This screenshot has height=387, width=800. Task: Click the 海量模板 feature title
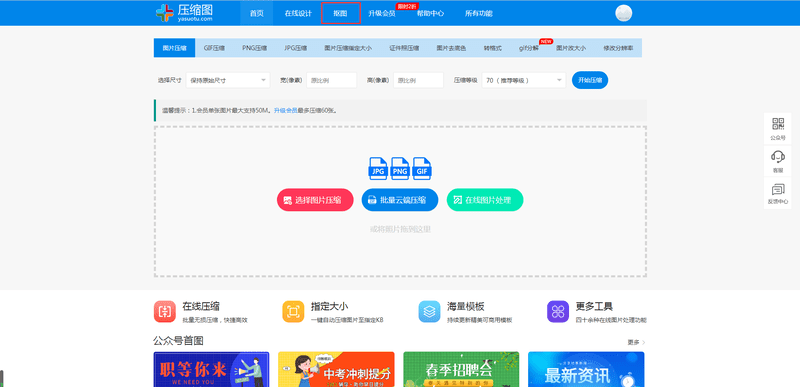click(x=466, y=306)
